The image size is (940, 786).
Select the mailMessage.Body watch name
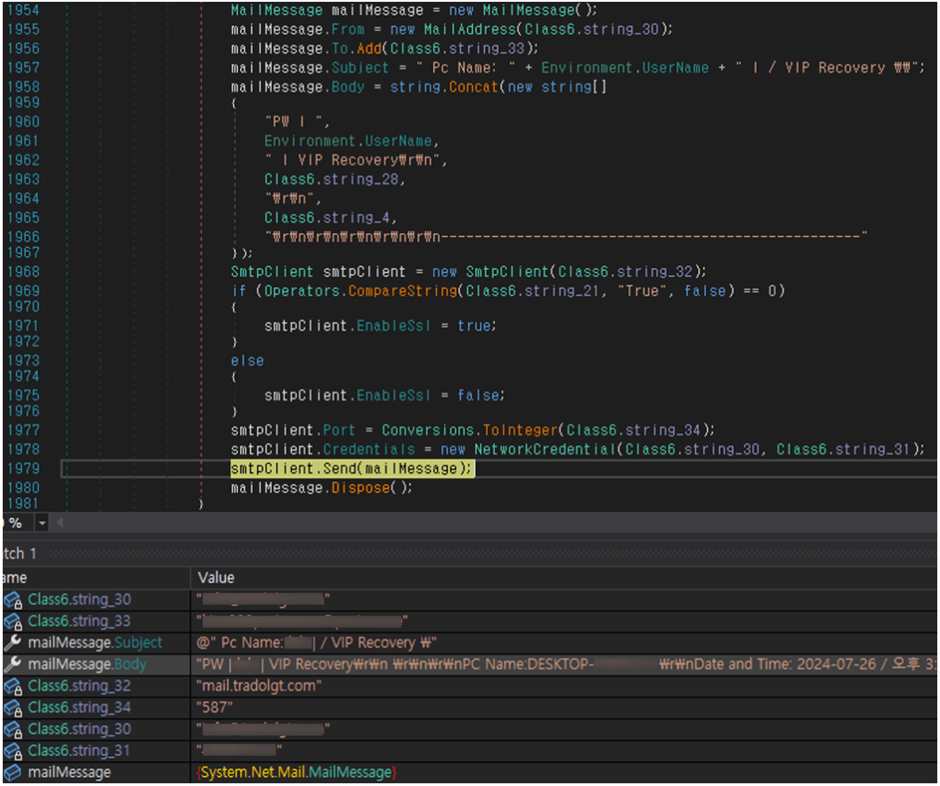click(88, 664)
